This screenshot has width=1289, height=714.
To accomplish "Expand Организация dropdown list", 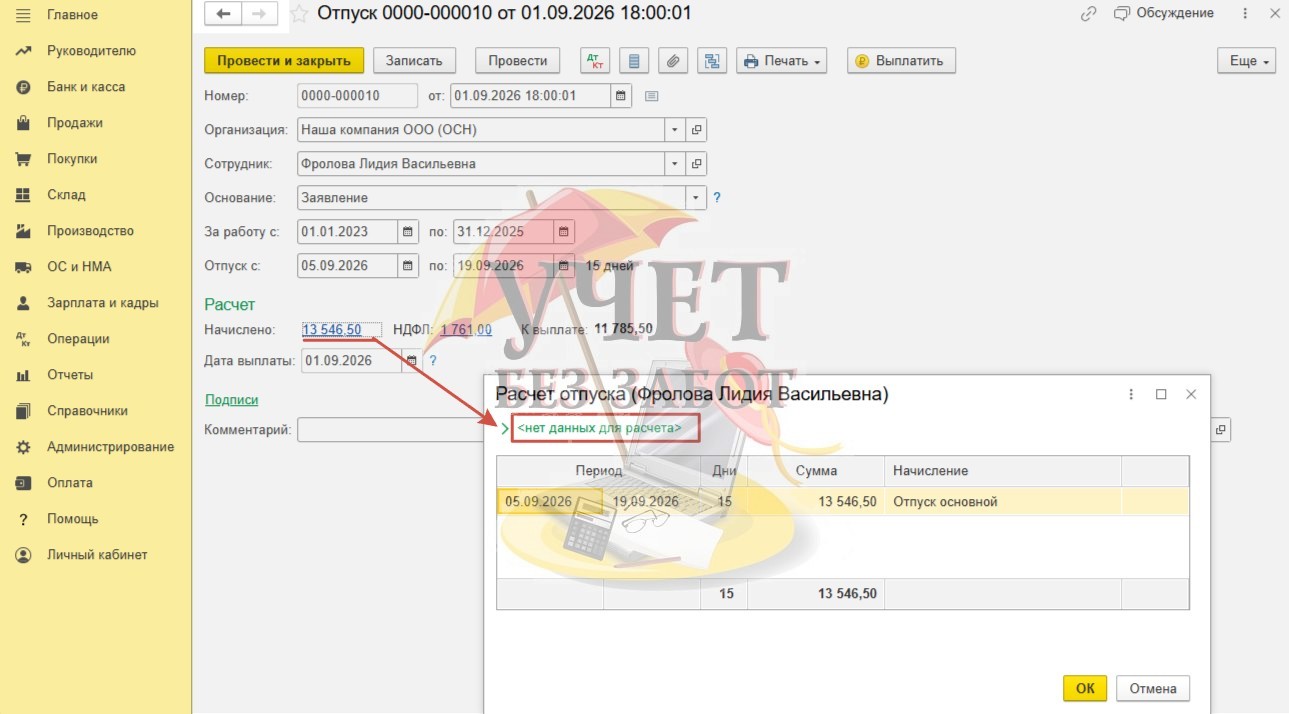I will point(675,130).
